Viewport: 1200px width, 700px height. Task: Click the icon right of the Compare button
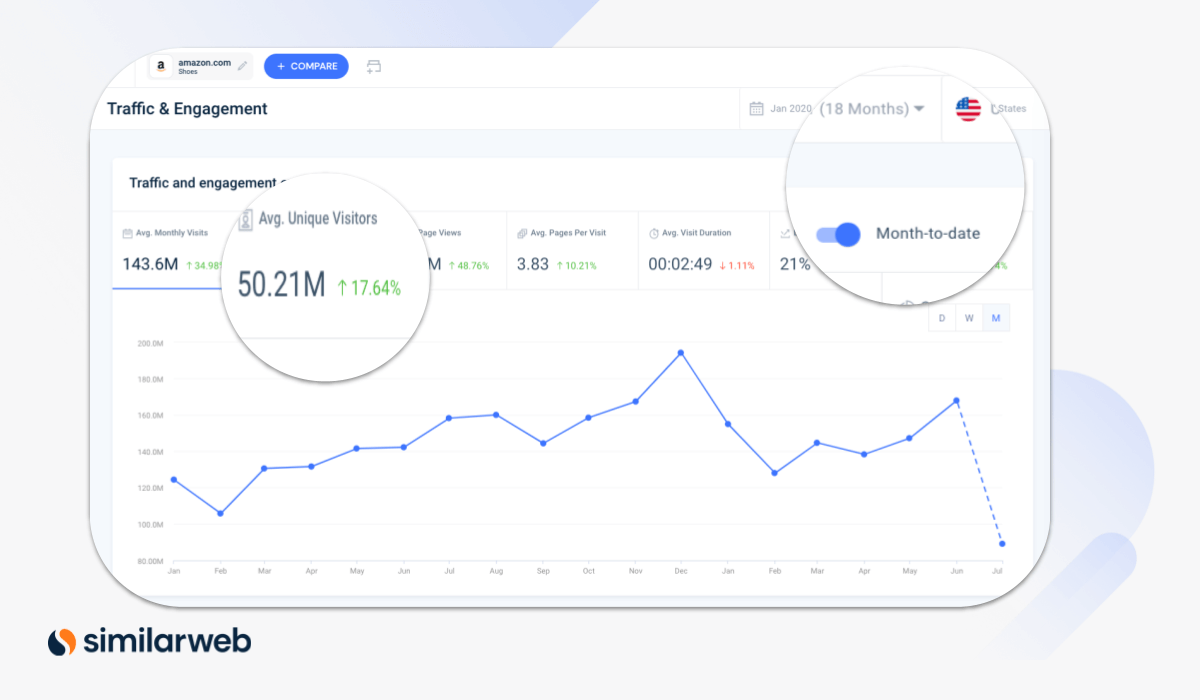point(374,67)
